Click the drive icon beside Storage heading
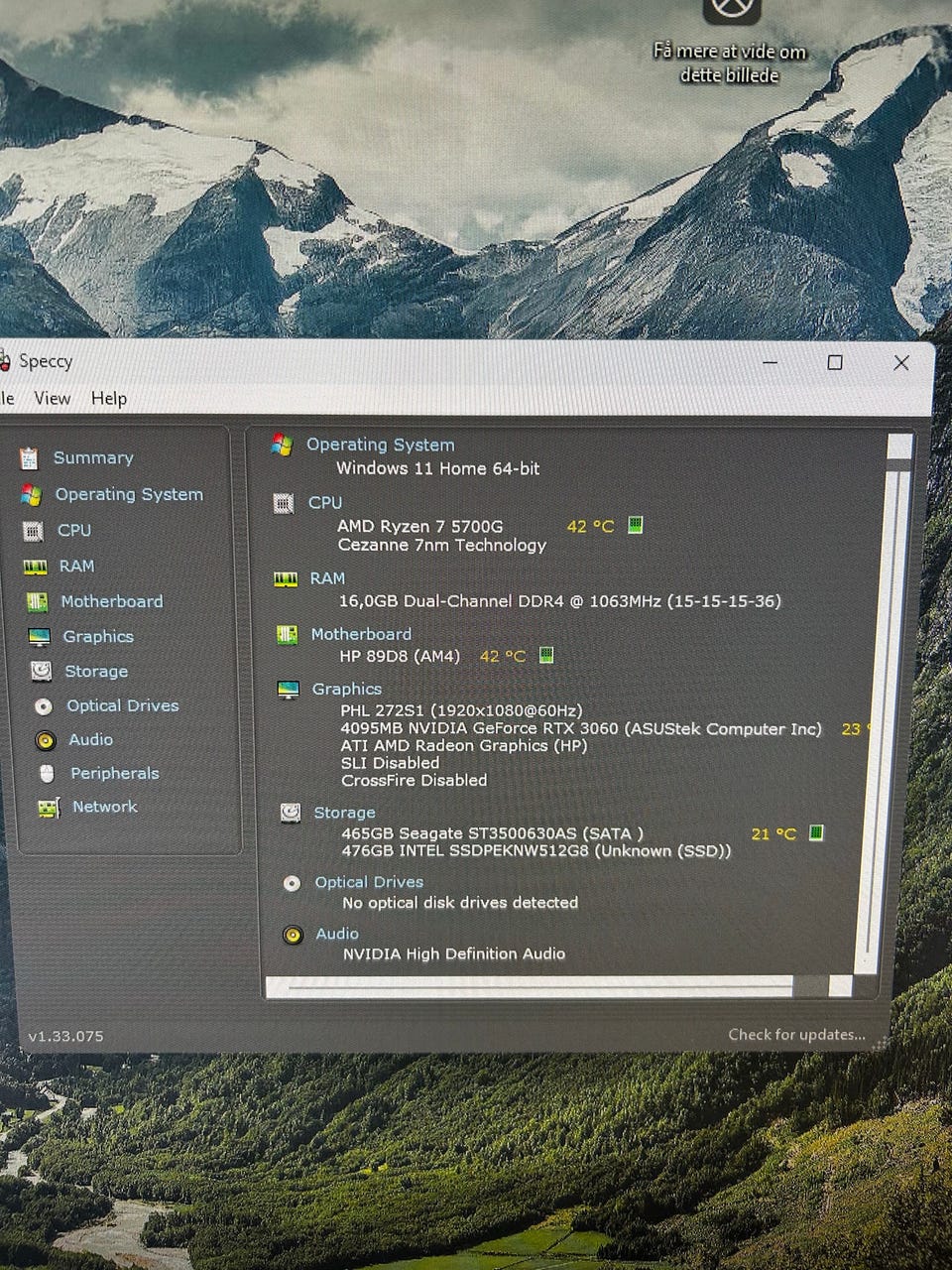952x1270 pixels. (291, 814)
